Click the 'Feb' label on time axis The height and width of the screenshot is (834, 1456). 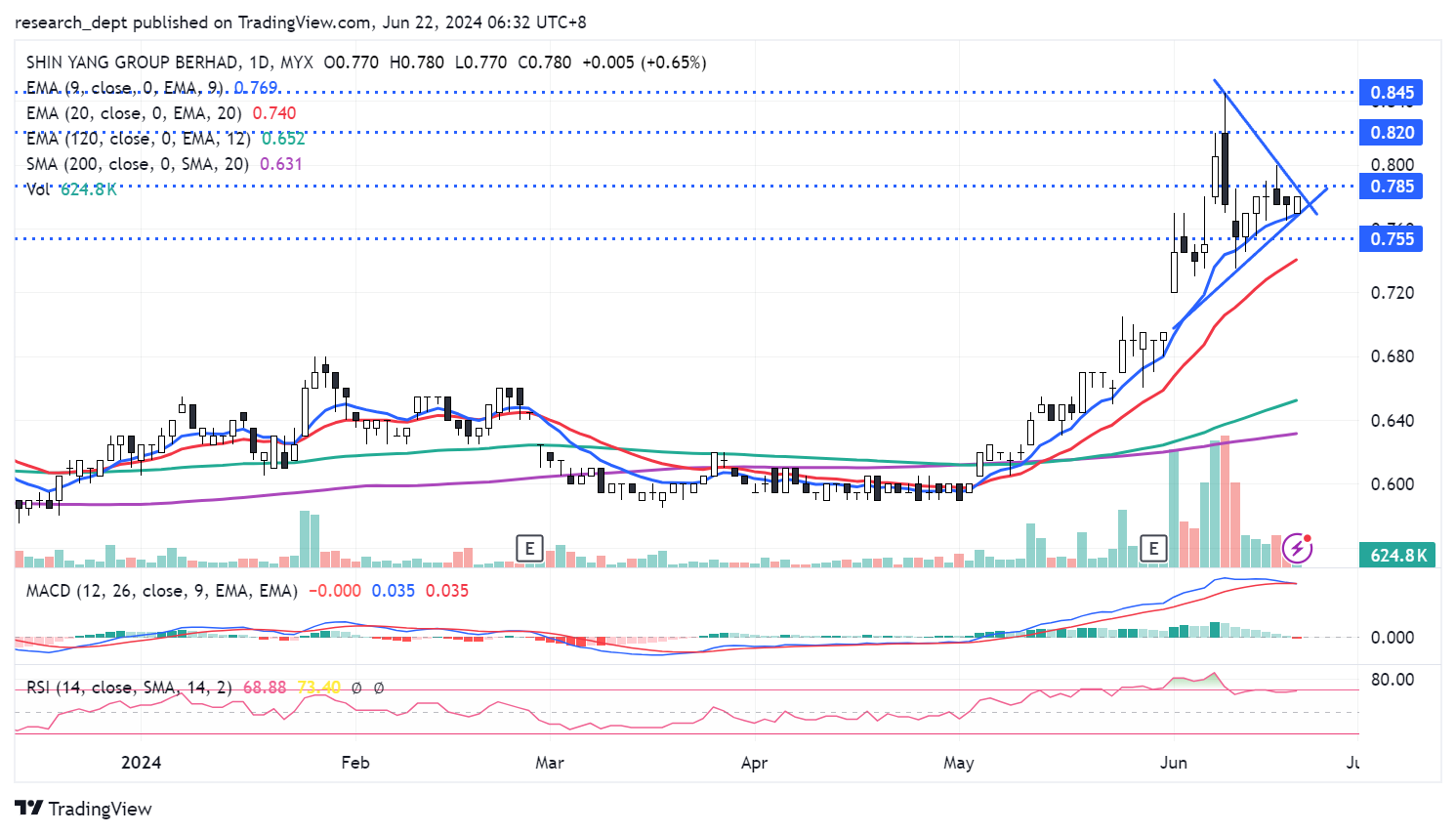click(x=355, y=762)
